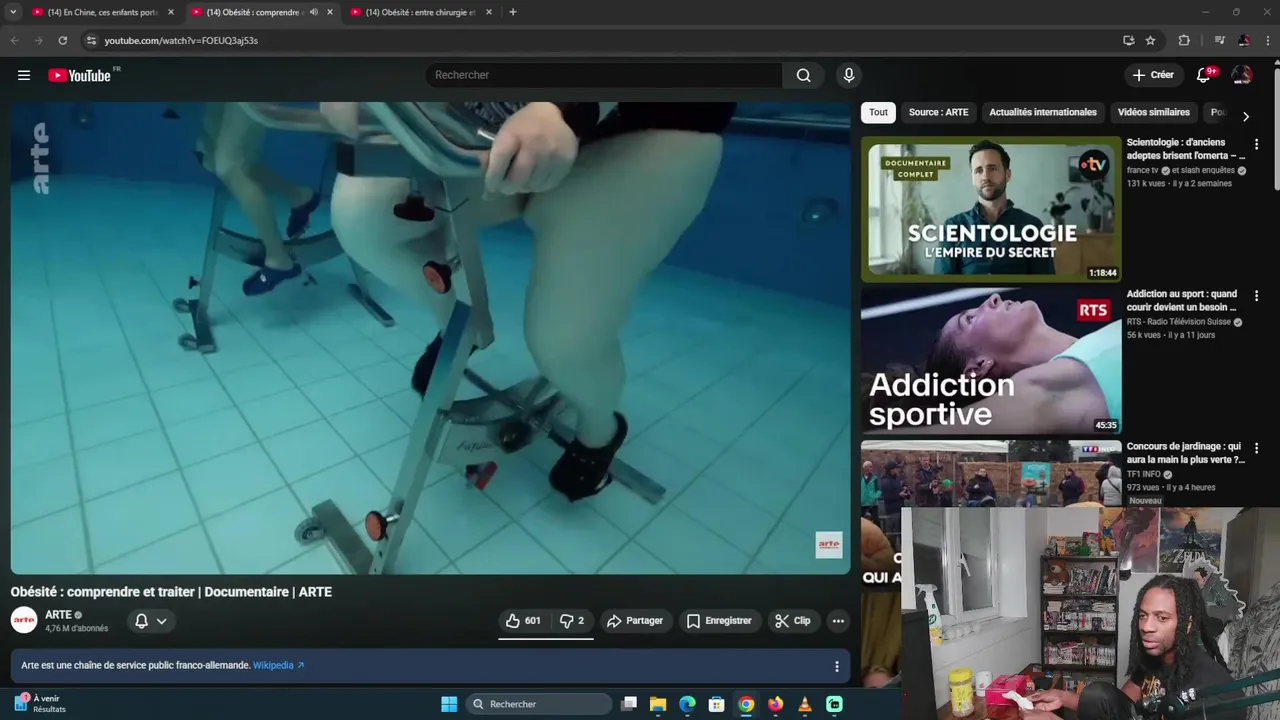Open the tab search dropdown arrow

coord(13,12)
